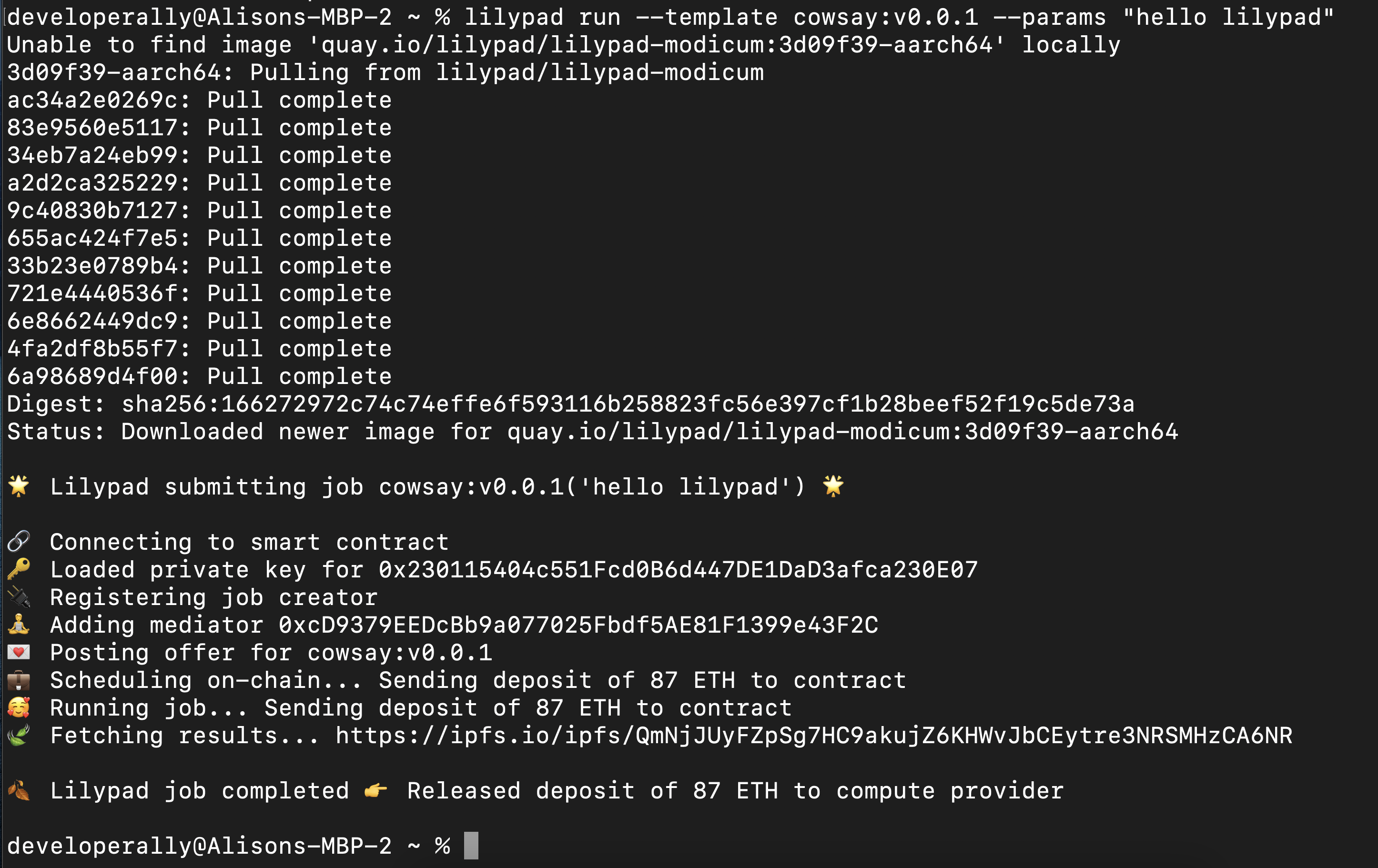Open the ipfs.io results URL
Image resolution: width=1378 pixels, height=868 pixels.
(x=814, y=735)
